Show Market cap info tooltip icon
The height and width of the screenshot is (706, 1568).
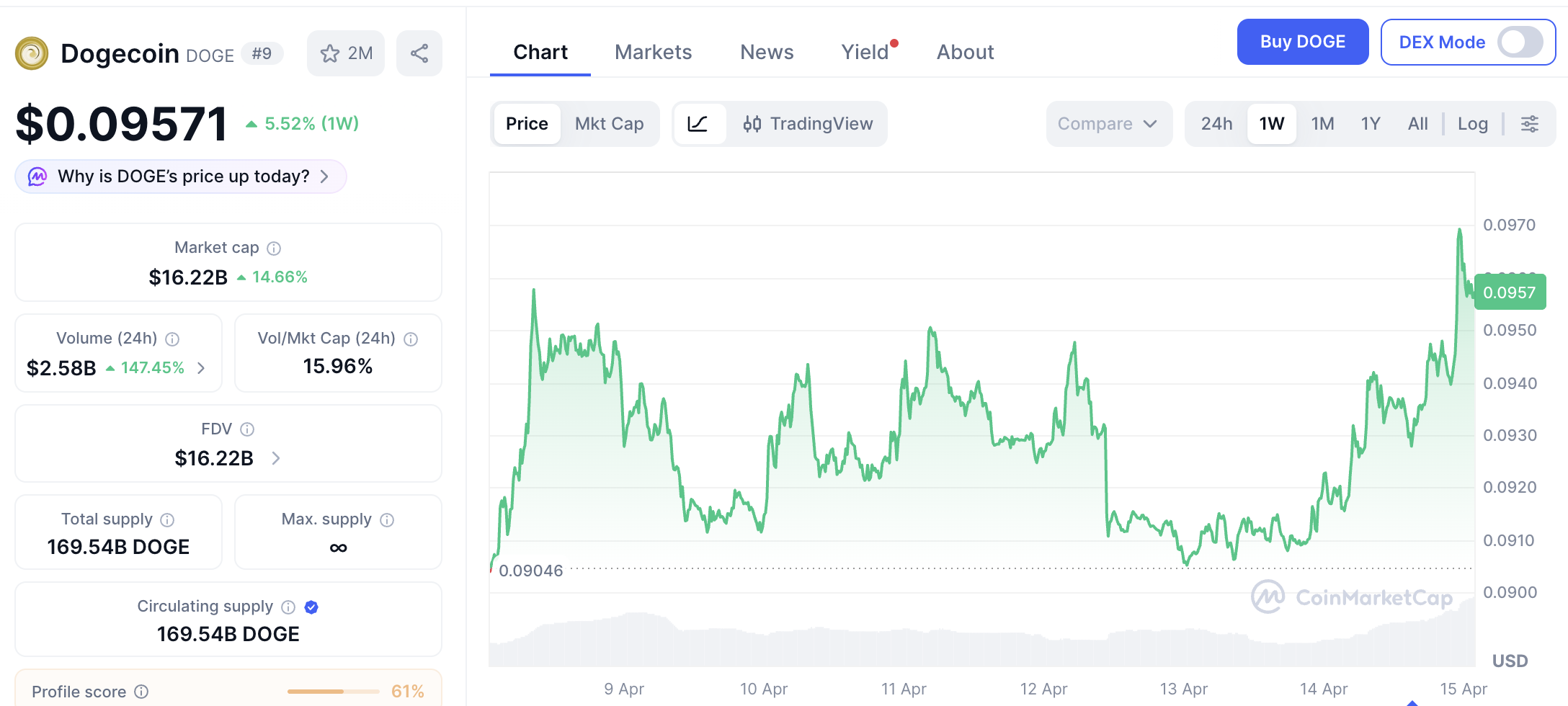click(274, 249)
